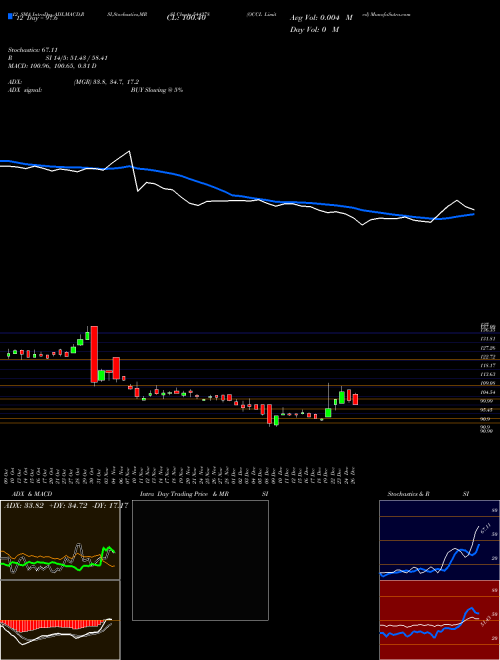Click the 'Stochastics & R' panel title
The width and height of the screenshot is (500, 660).
[409, 494]
